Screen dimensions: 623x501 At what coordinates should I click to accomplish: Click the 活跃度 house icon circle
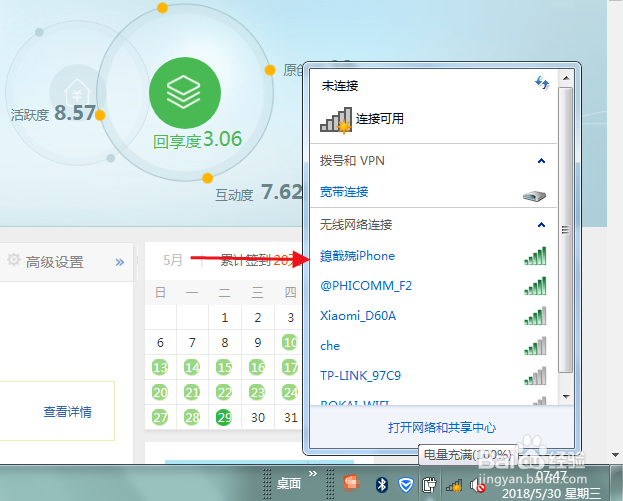[78, 93]
